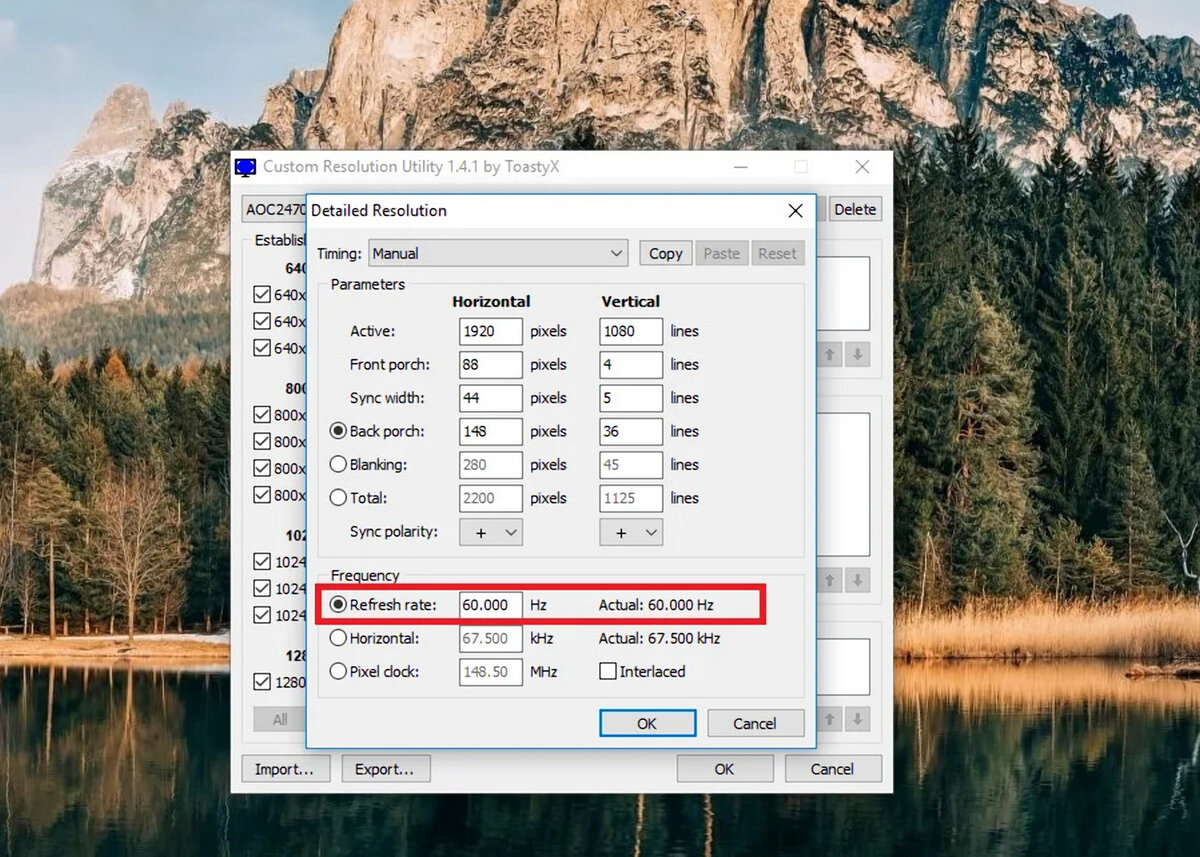The width and height of the screenshot is (1200, 857).
Task: Click the horizontal Active field showing 1920
Action: tap(491, 331)
